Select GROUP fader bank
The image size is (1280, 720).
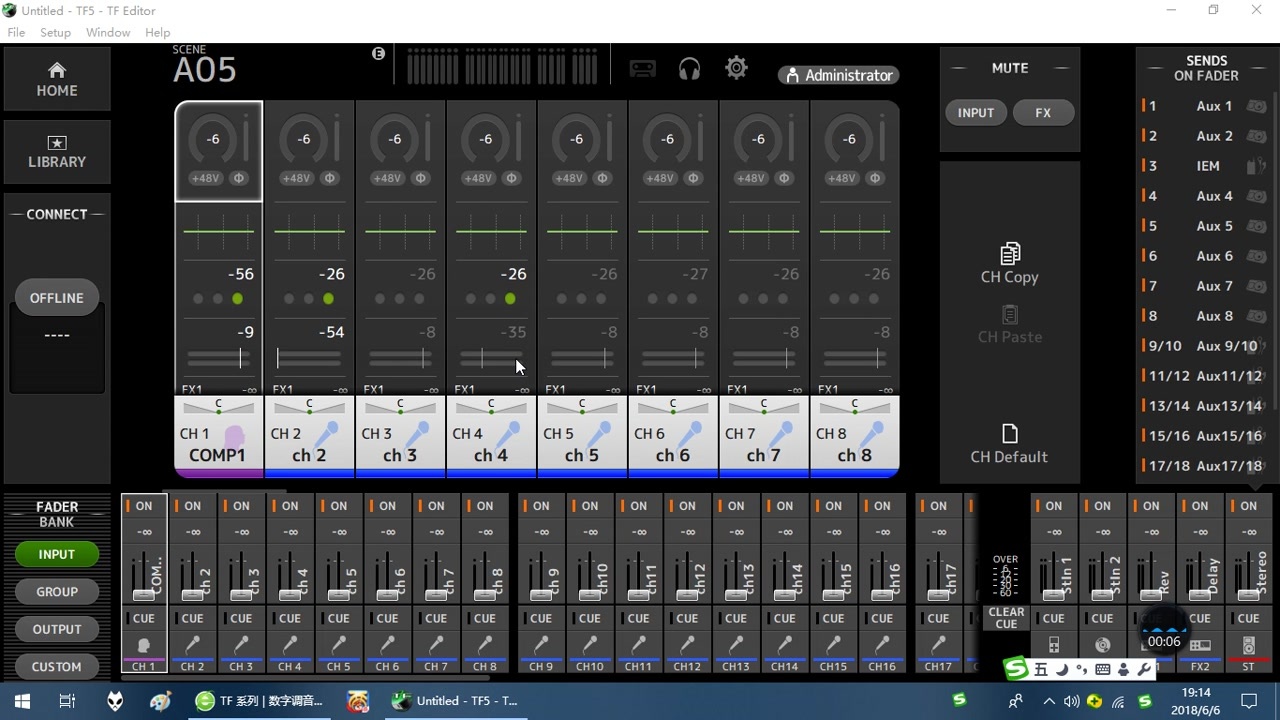[57, 592]
